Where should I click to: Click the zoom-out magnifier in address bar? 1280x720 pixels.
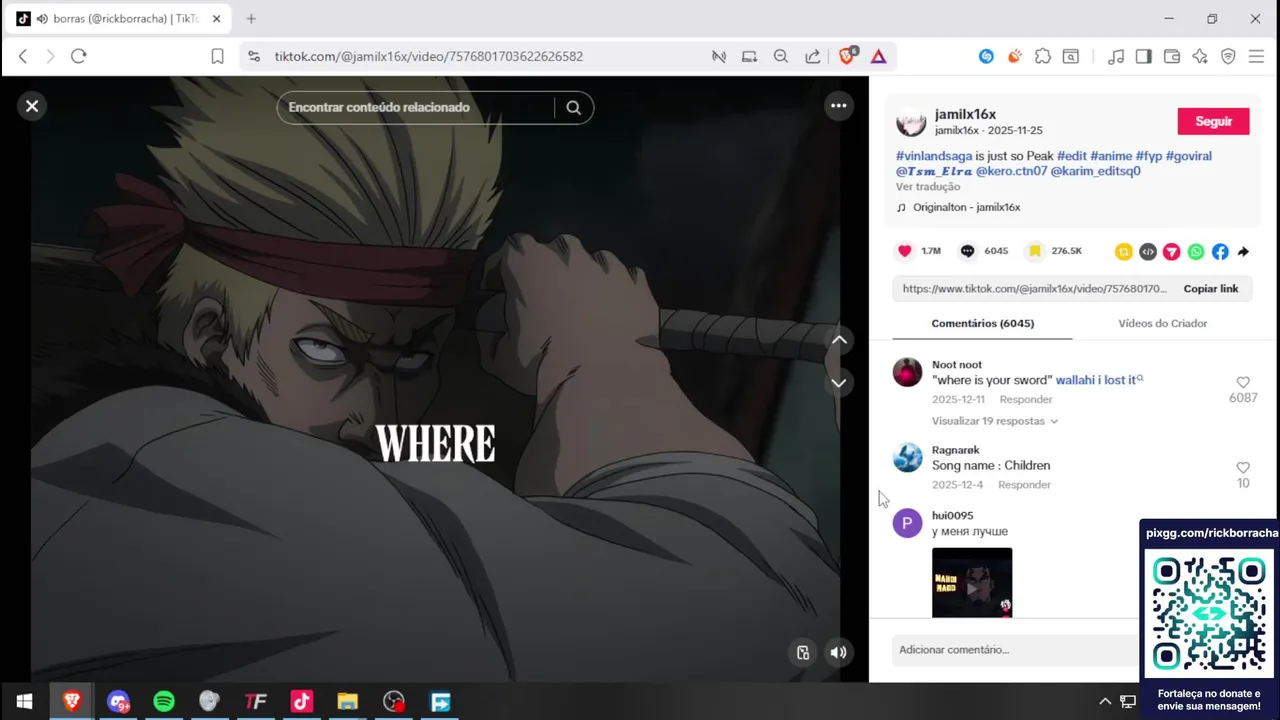781,57
